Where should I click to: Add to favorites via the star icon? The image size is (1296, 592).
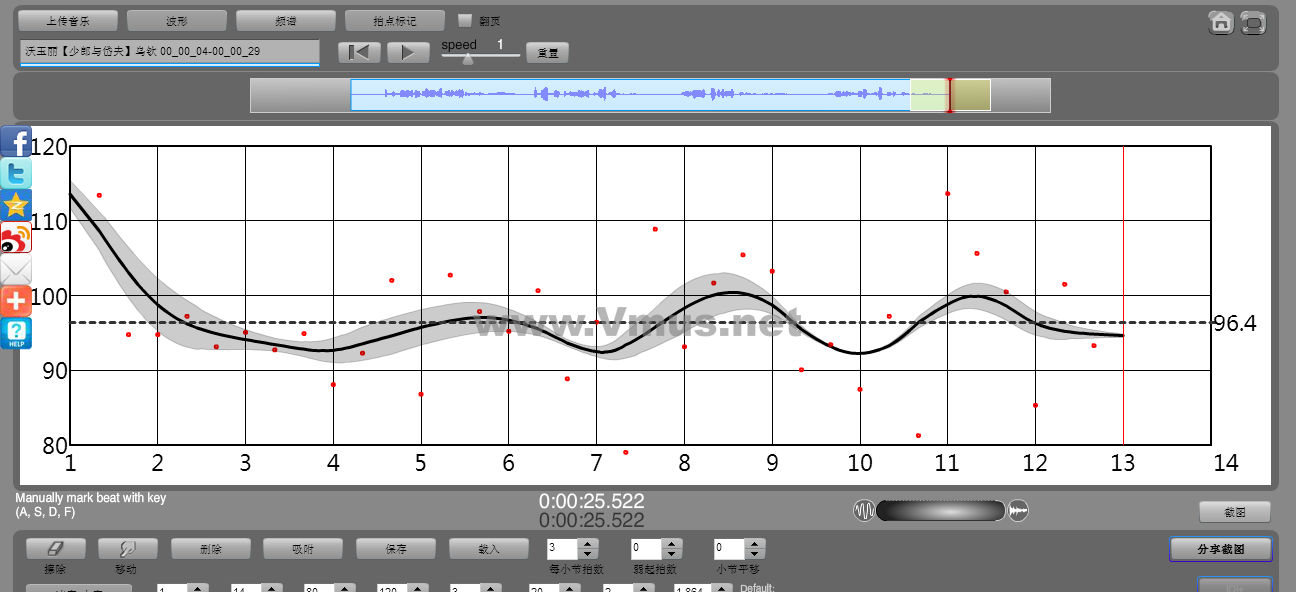pos(16,205)
